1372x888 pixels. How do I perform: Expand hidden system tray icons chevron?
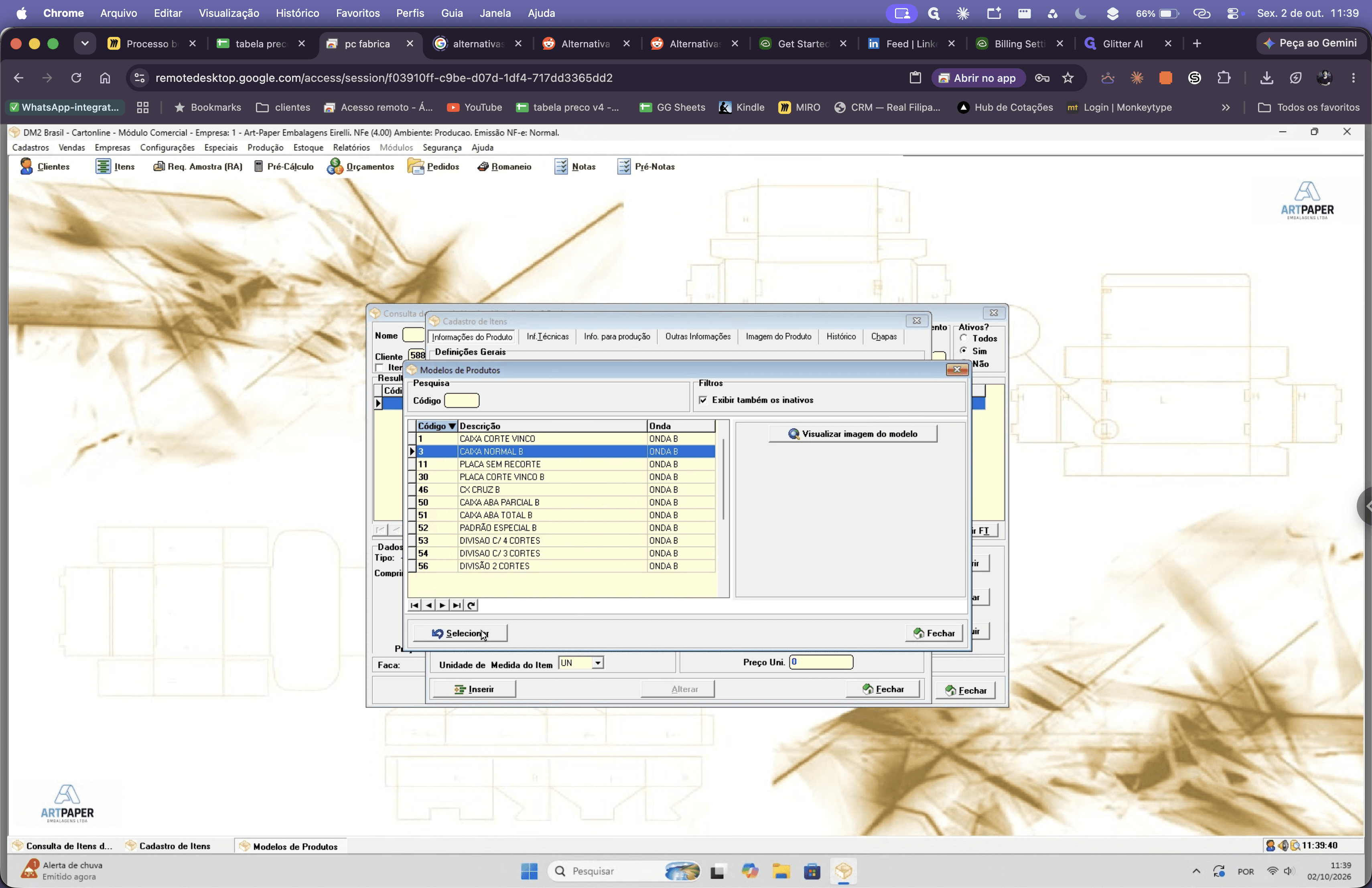(1196, 871)
